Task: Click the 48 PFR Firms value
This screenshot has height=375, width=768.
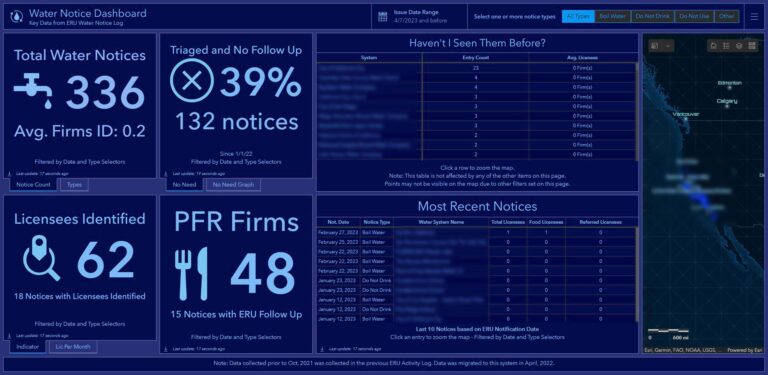Action: tap(263, 273)
